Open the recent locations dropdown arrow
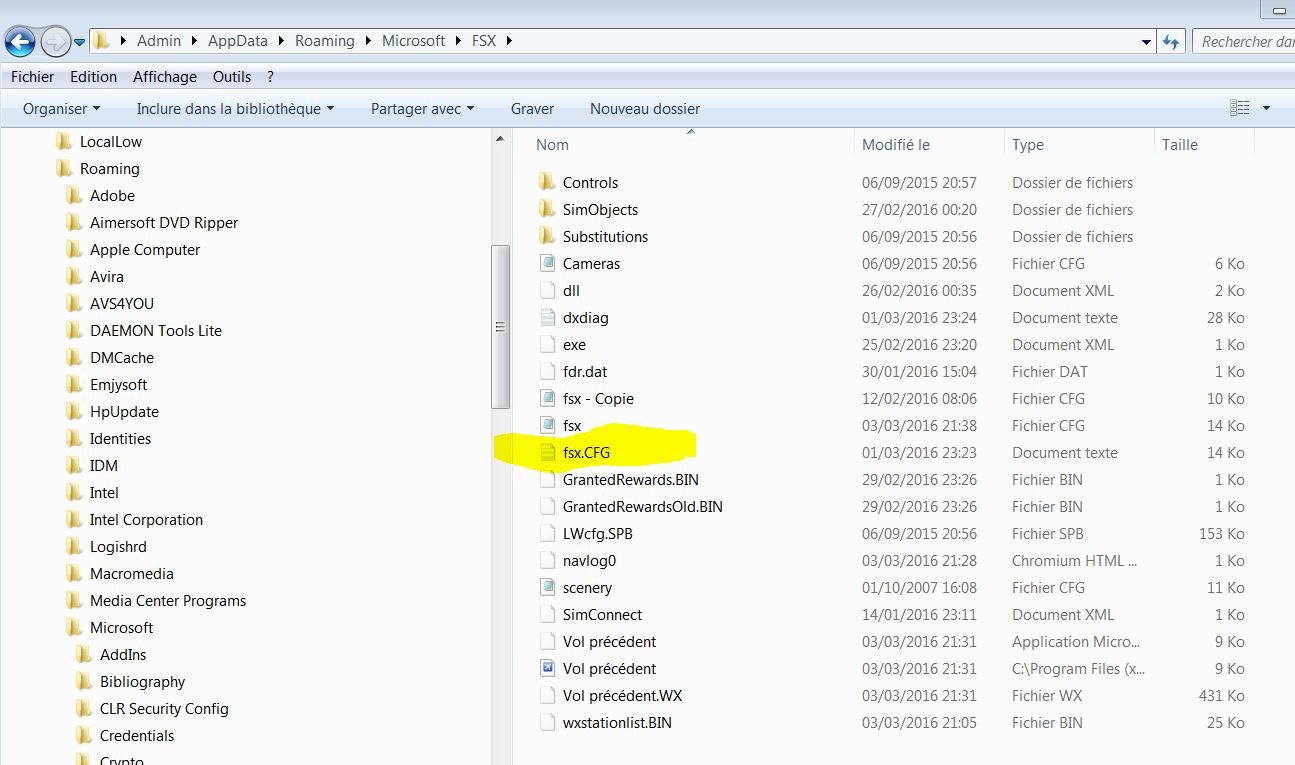The width and height of the screenshot is (1295, 765). coord(80,42)
